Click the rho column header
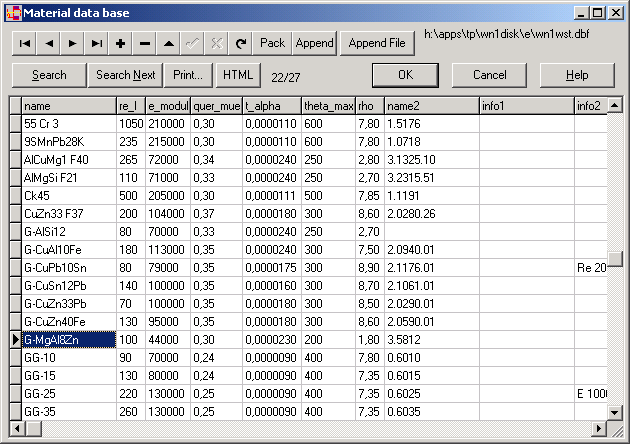 pyautogui.click(x=370, y=106)
